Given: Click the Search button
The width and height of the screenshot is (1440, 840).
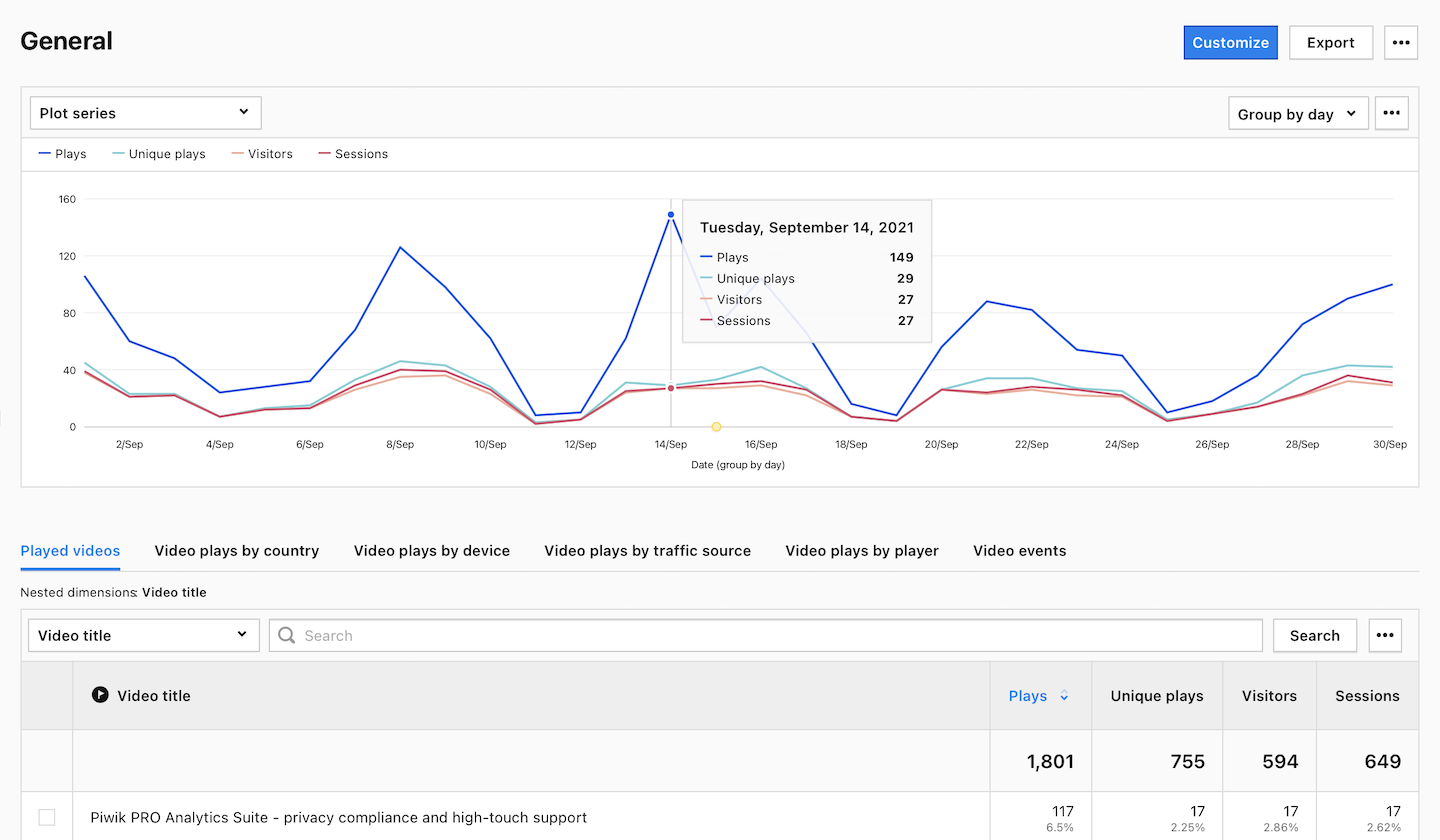Looking at the screenshot, I should pyautogui.click(x=1314, y=635).
